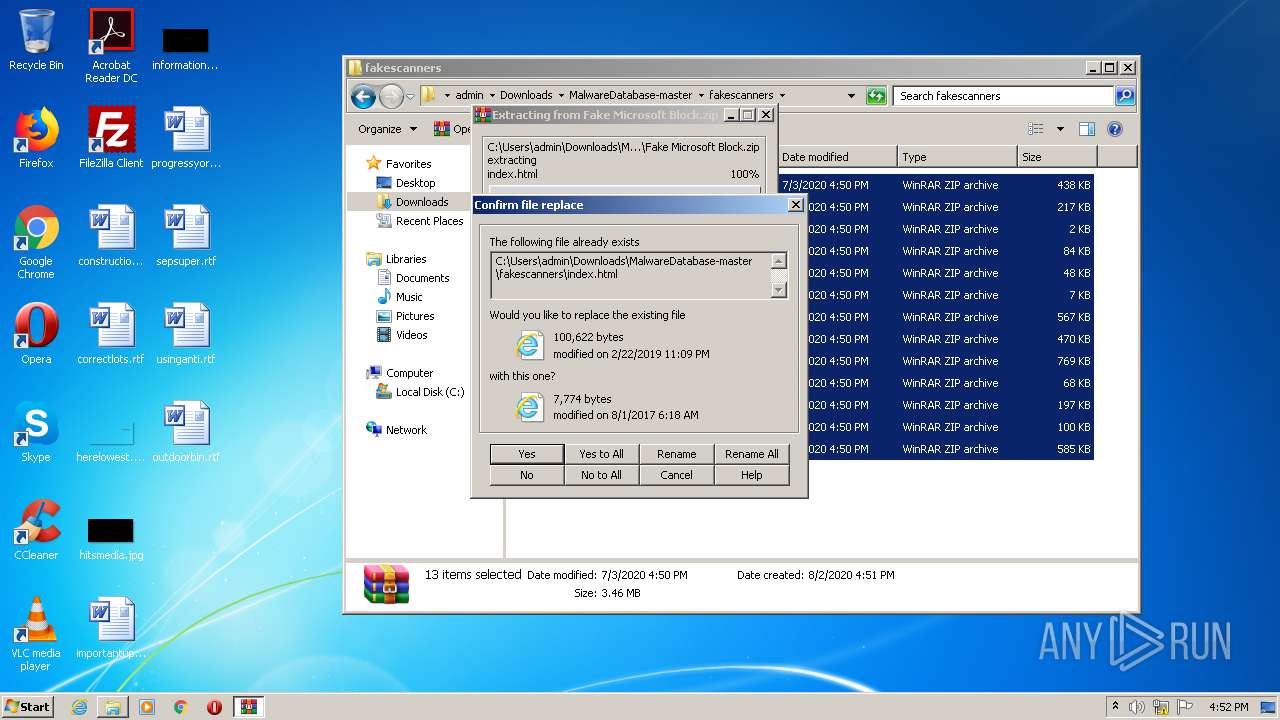Viewport: 1280px width, 720px height.
Task: Click Explorer Back navigation arrow
Action: click(x=363, y=96)
